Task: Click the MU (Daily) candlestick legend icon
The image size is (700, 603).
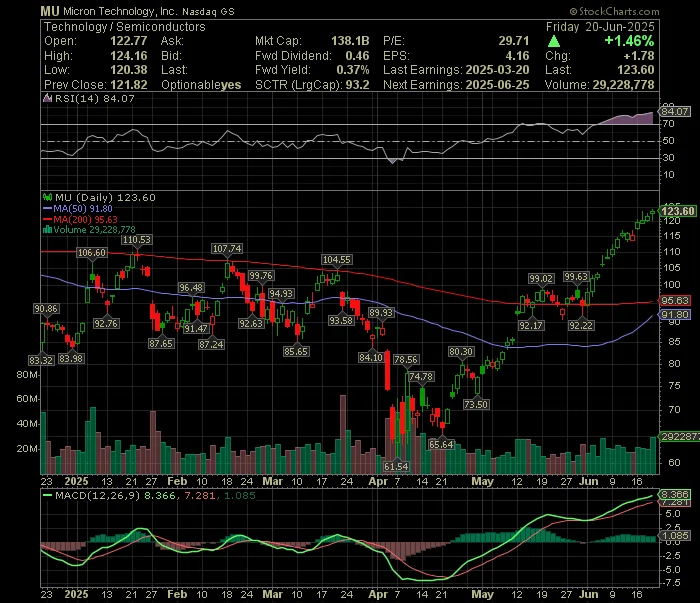Action: 47,197
